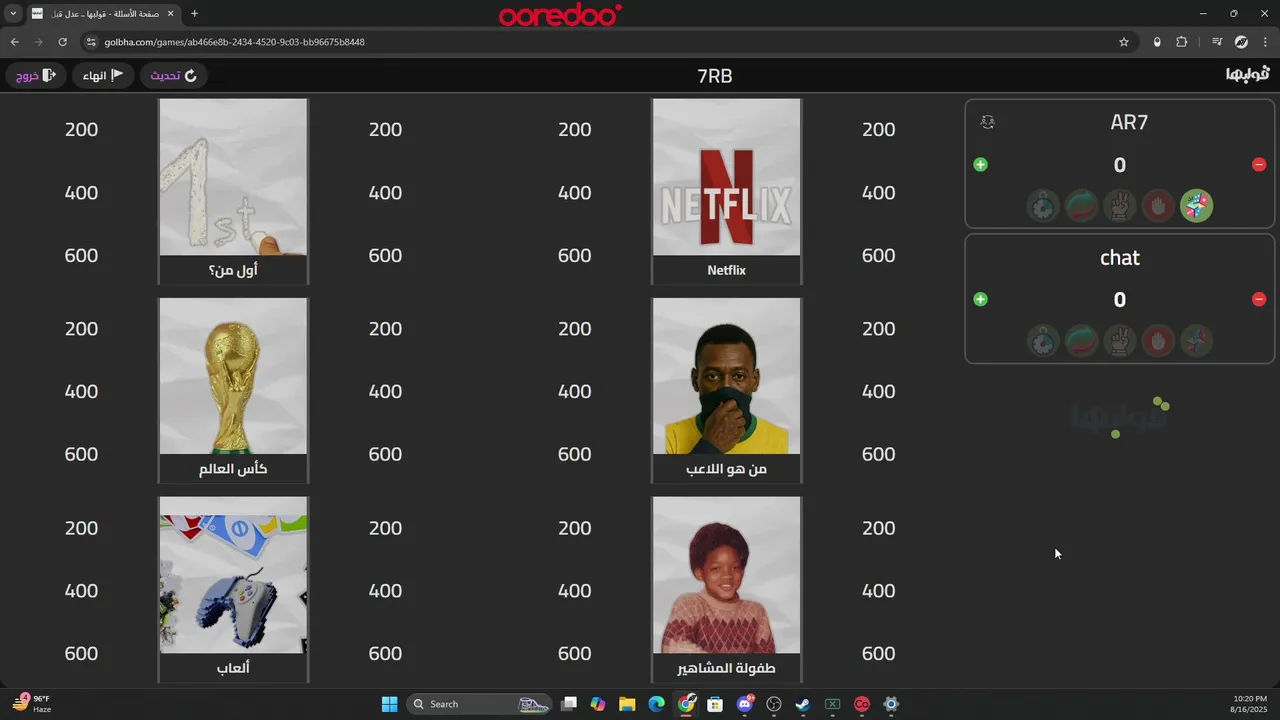Open a new browser tab

click(194, 14)
